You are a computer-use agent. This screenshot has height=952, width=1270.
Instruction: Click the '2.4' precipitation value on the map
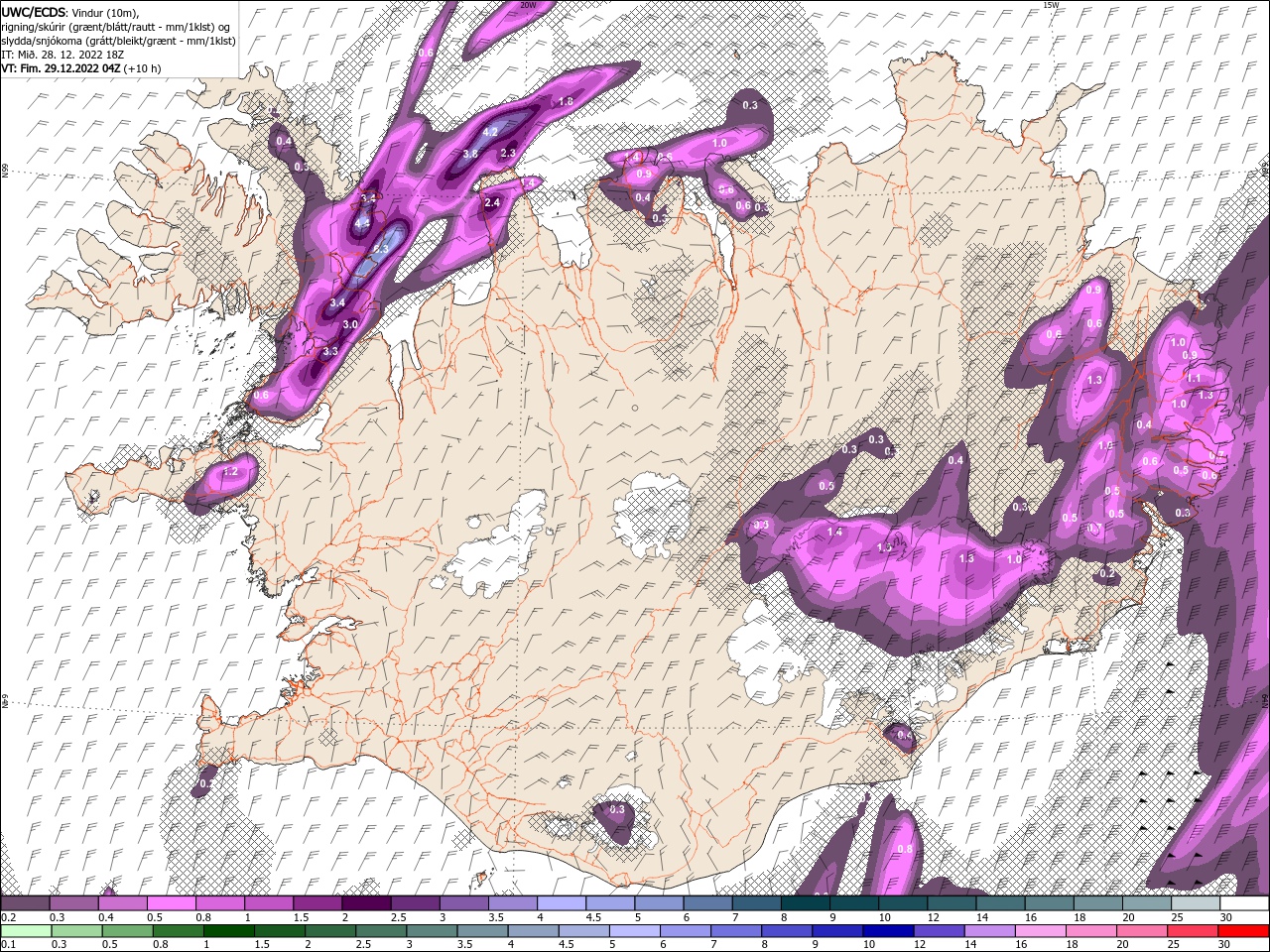point(491,203)
